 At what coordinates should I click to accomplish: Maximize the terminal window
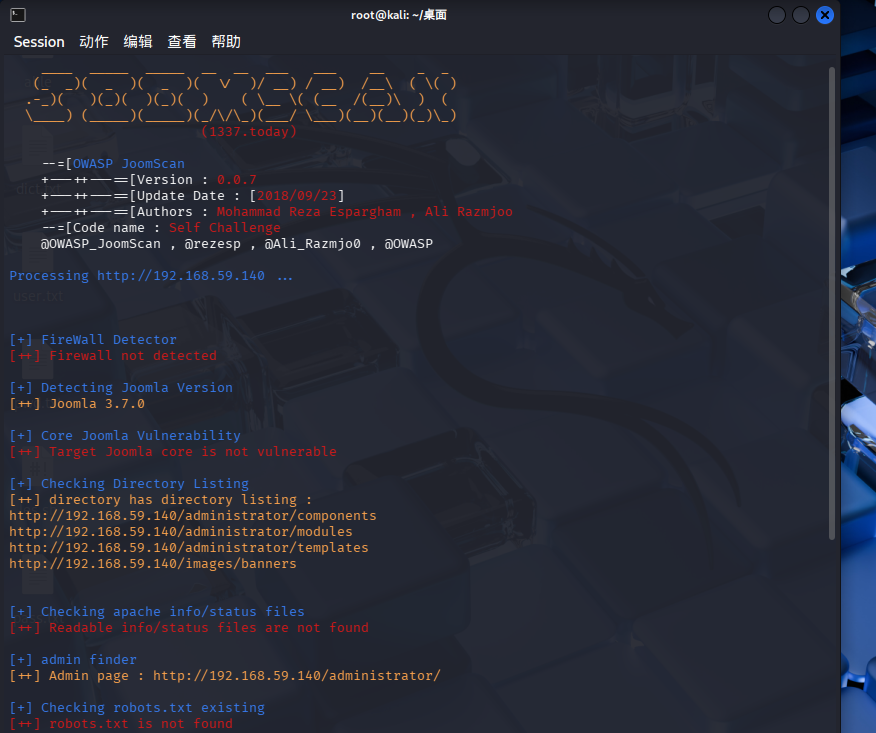click(801, 15)
